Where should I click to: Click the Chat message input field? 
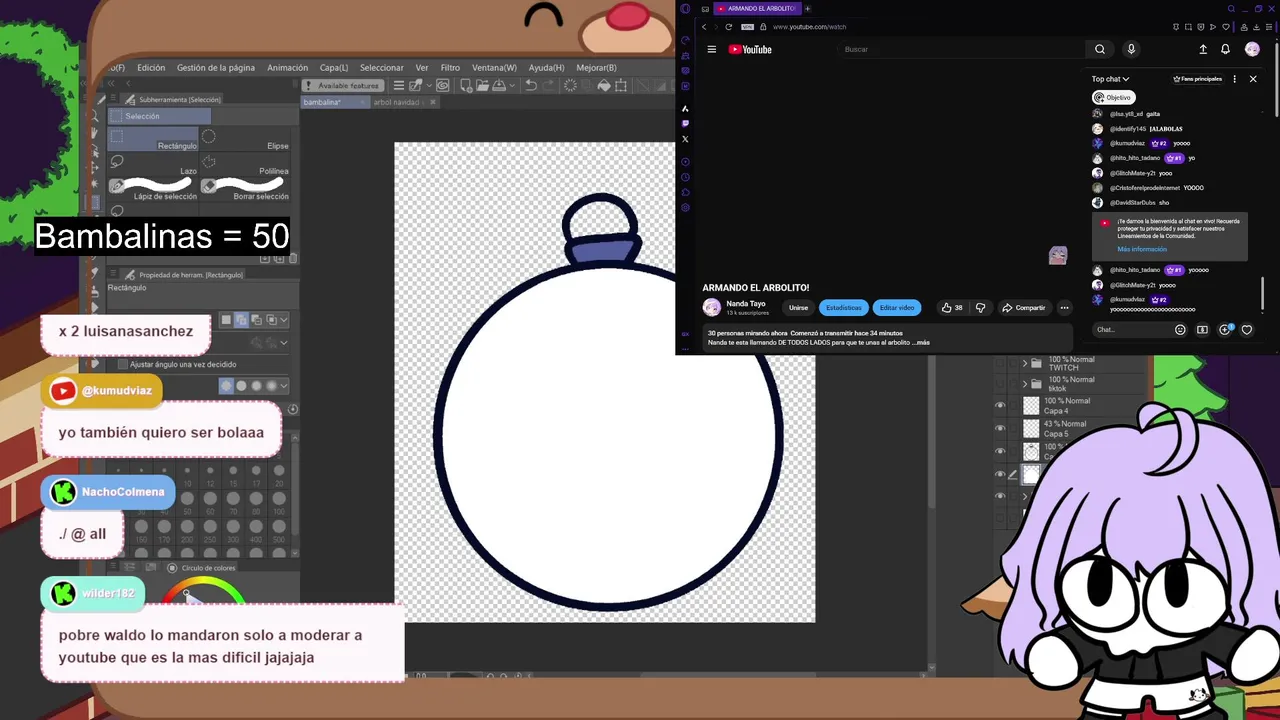point(1130,329)
